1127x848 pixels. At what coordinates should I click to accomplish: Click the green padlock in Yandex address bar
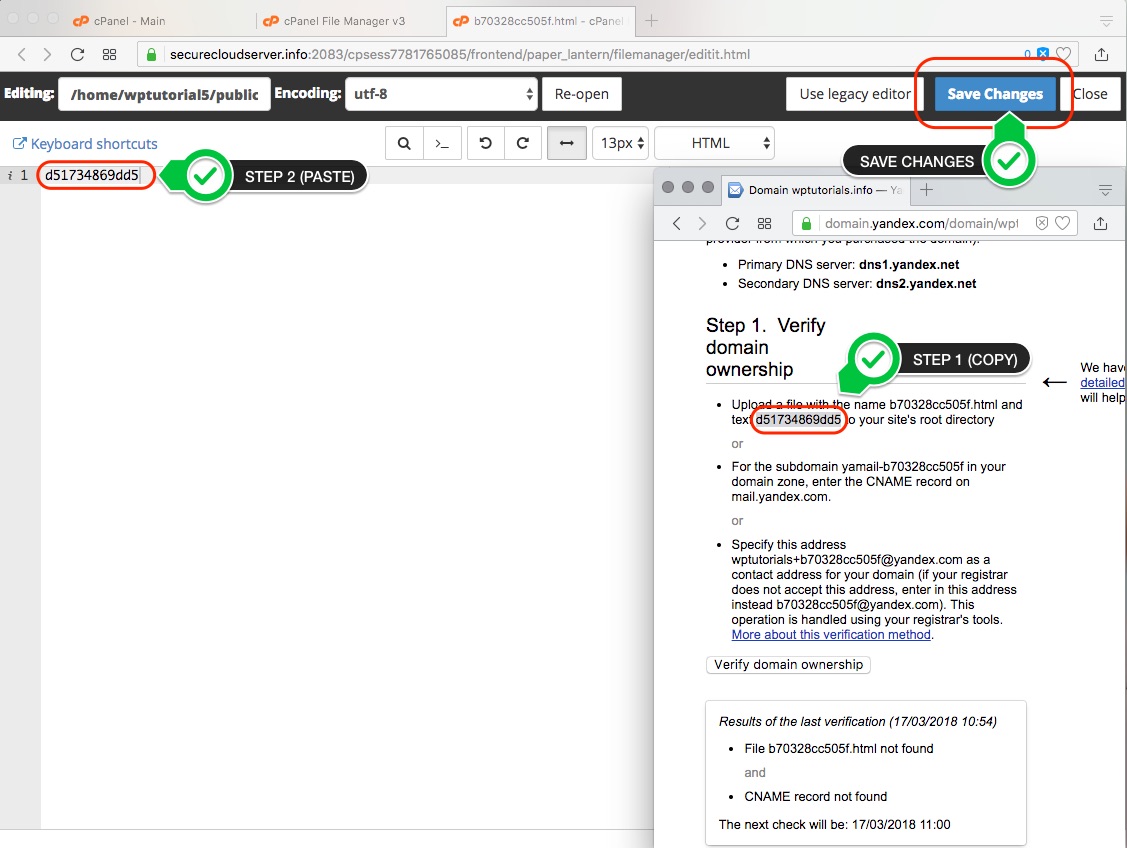coord(806,223)
